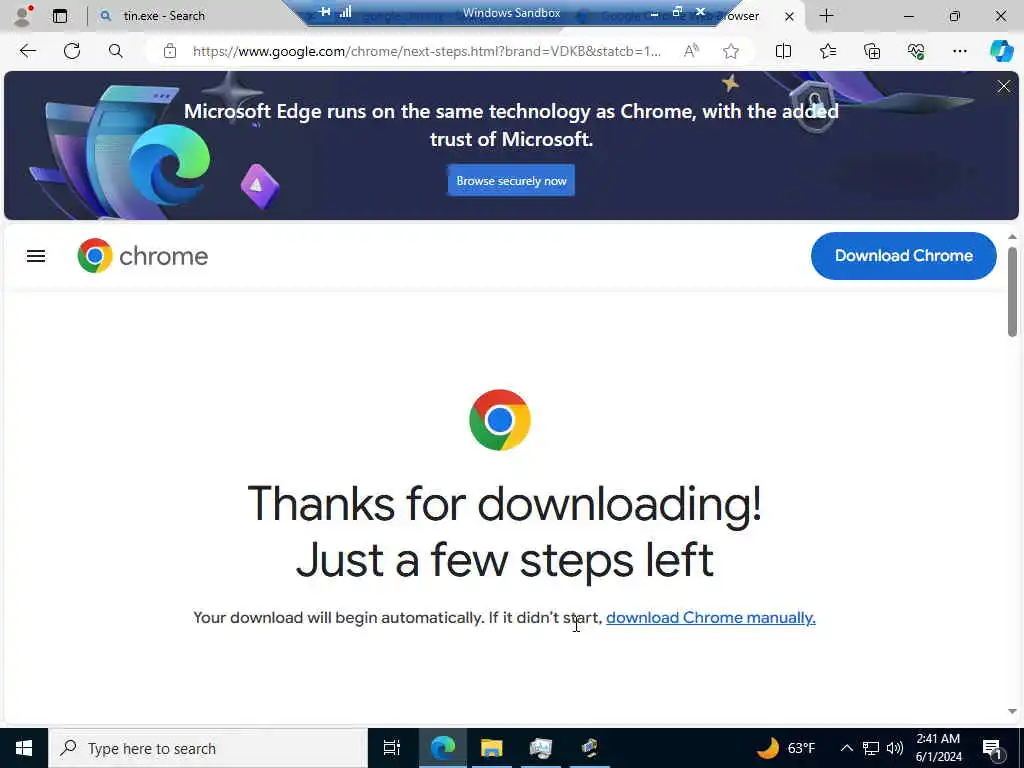The width and height of the screenshot is (1024, 768).
Task: Open a new tab with the plus button
Action: coord(826,16)
